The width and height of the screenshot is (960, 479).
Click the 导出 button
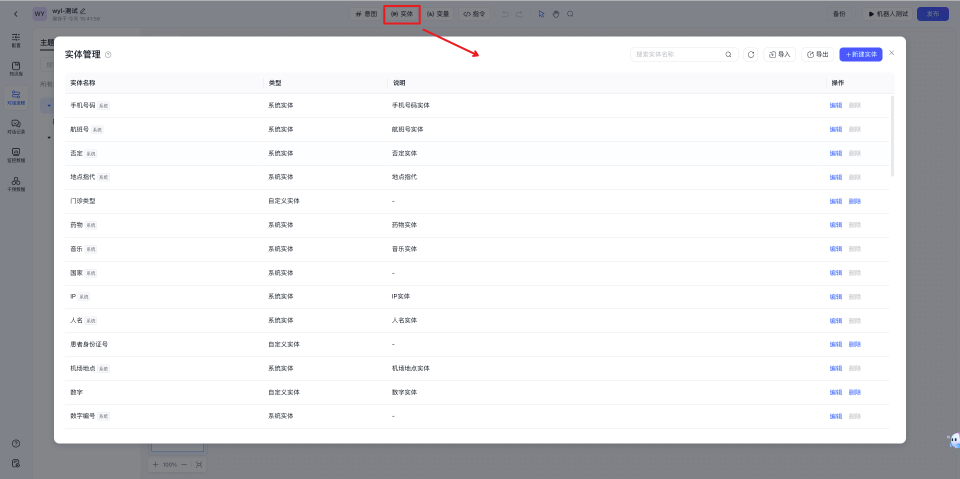(817, 54)
